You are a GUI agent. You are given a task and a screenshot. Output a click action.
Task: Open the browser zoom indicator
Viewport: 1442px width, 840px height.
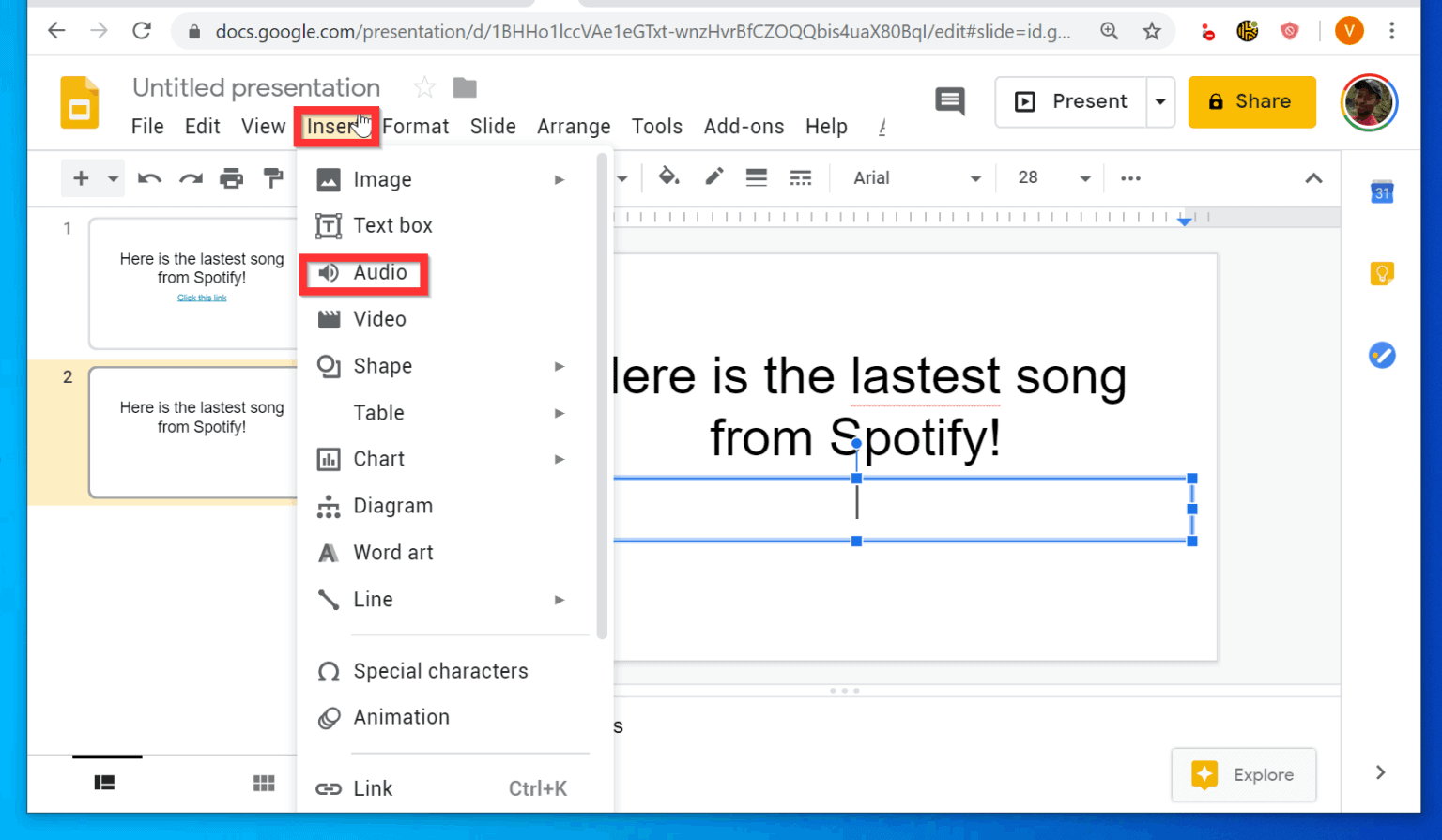(1110, 31)
